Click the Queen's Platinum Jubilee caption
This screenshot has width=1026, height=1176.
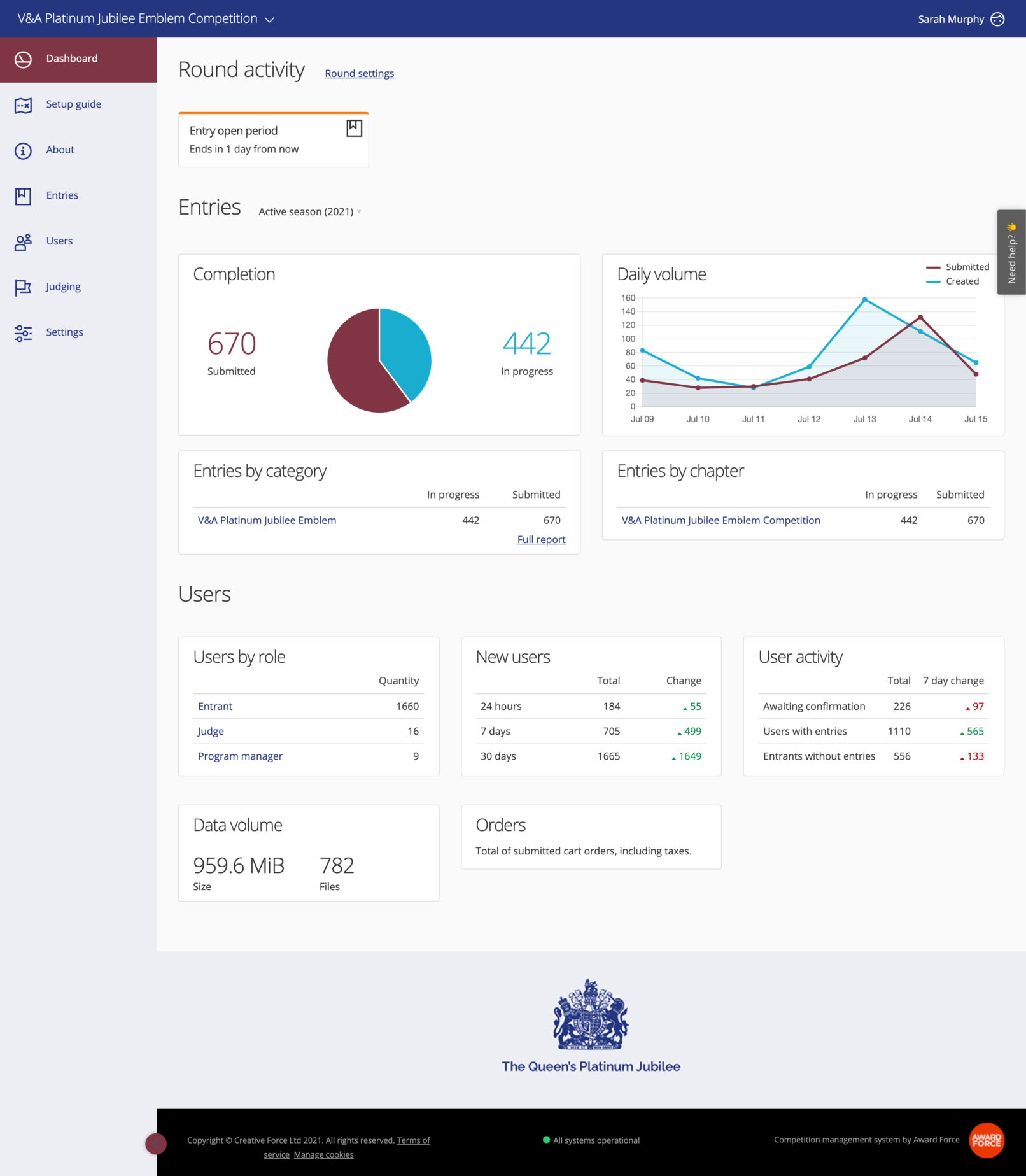tap(591, 1066)
